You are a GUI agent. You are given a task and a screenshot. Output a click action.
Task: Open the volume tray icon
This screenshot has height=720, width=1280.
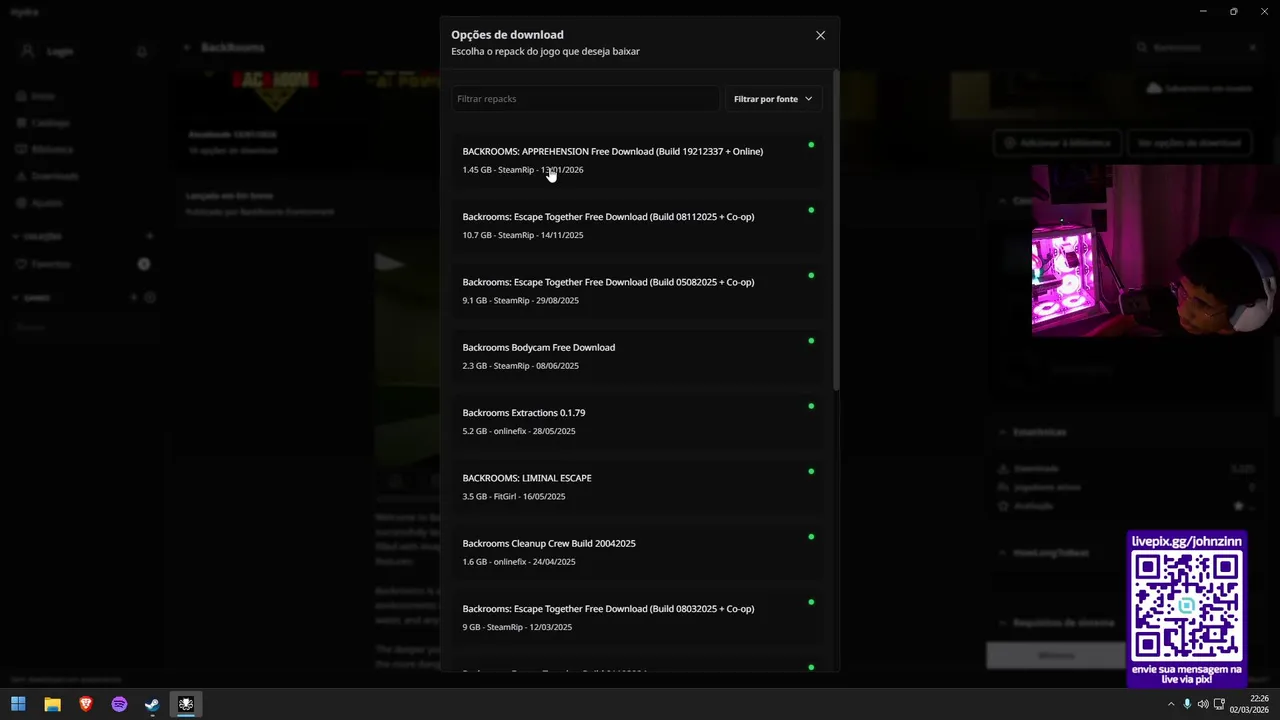1203,704
